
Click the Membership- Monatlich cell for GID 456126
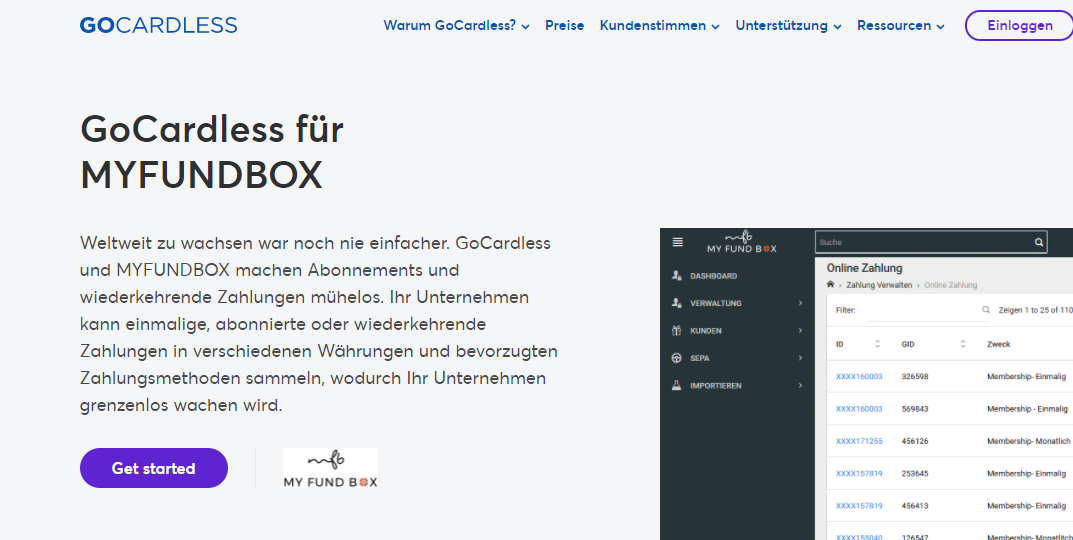pos(1029,441)
